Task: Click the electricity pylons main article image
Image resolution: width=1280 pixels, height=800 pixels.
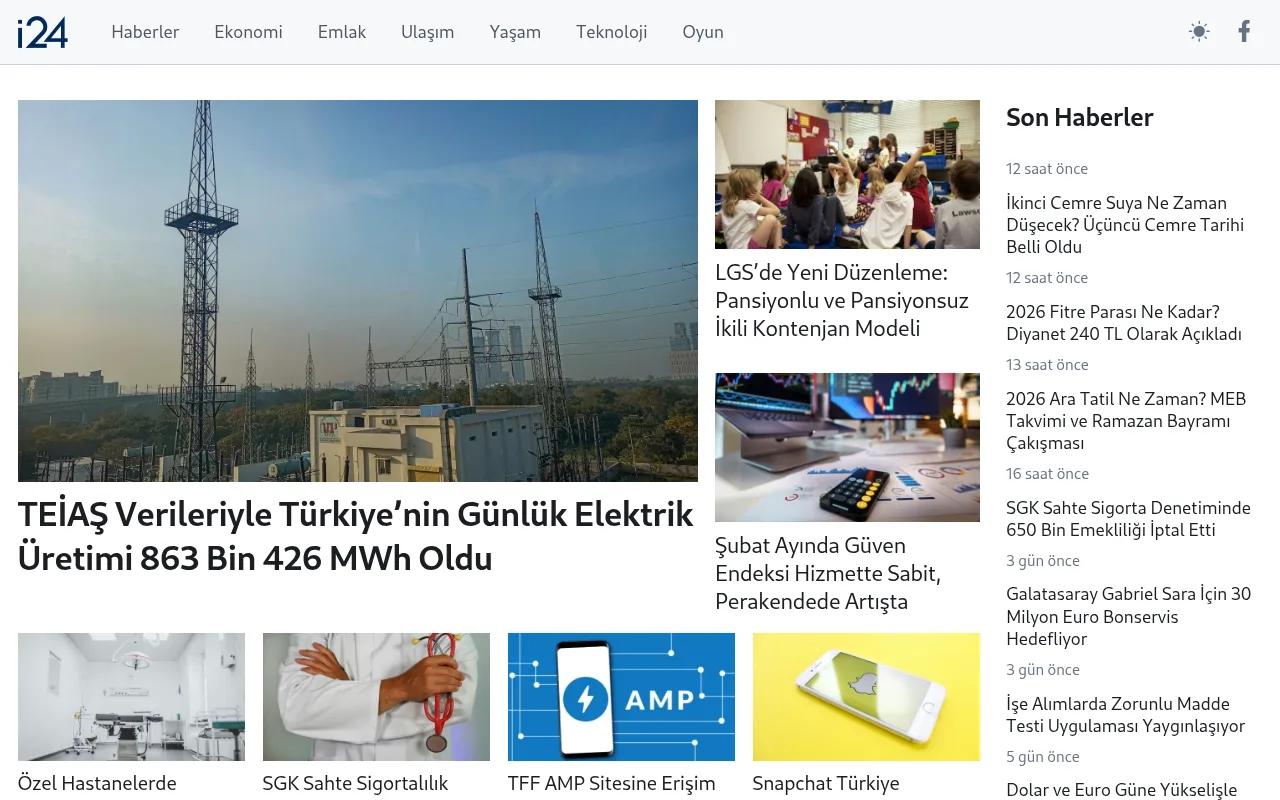Action: pos(357,290)
